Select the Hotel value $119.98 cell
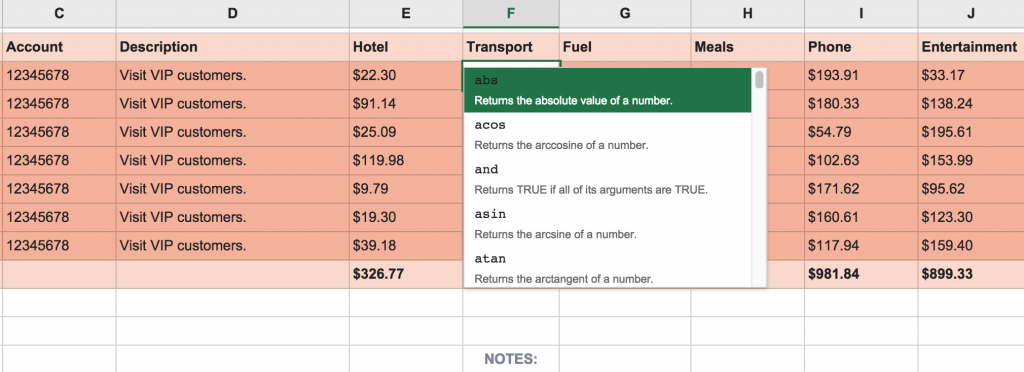Screen dimensions: 1024x372 point(406,161)
